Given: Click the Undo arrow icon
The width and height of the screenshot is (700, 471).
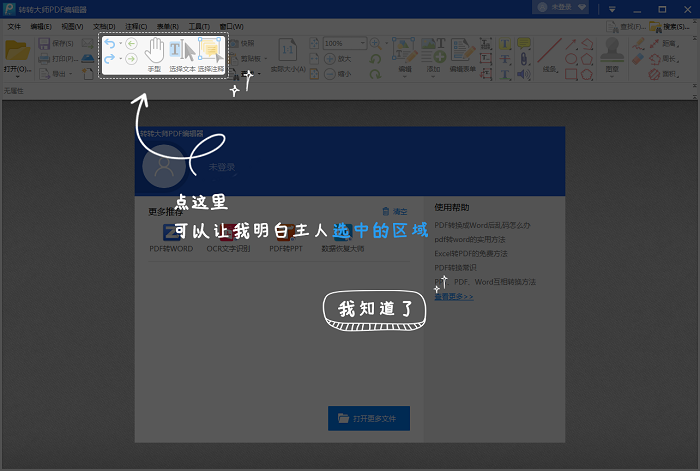Looking at the screenshot, I should 109,44.
